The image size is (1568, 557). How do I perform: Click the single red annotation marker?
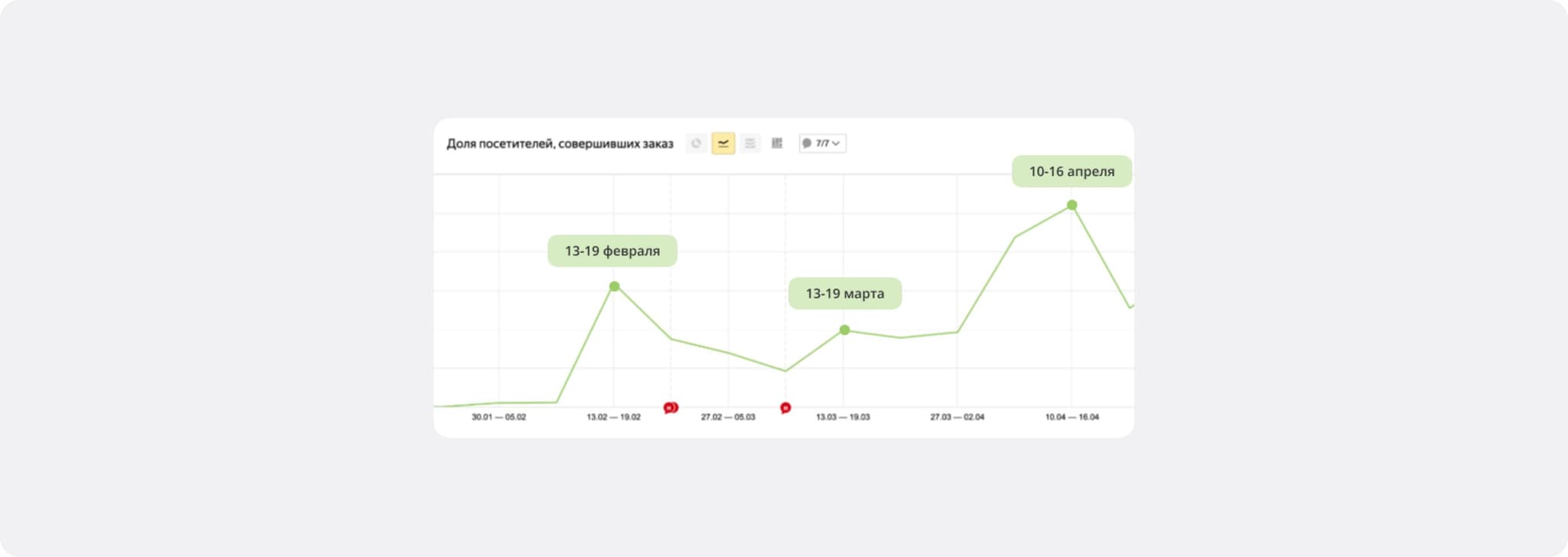786,408
